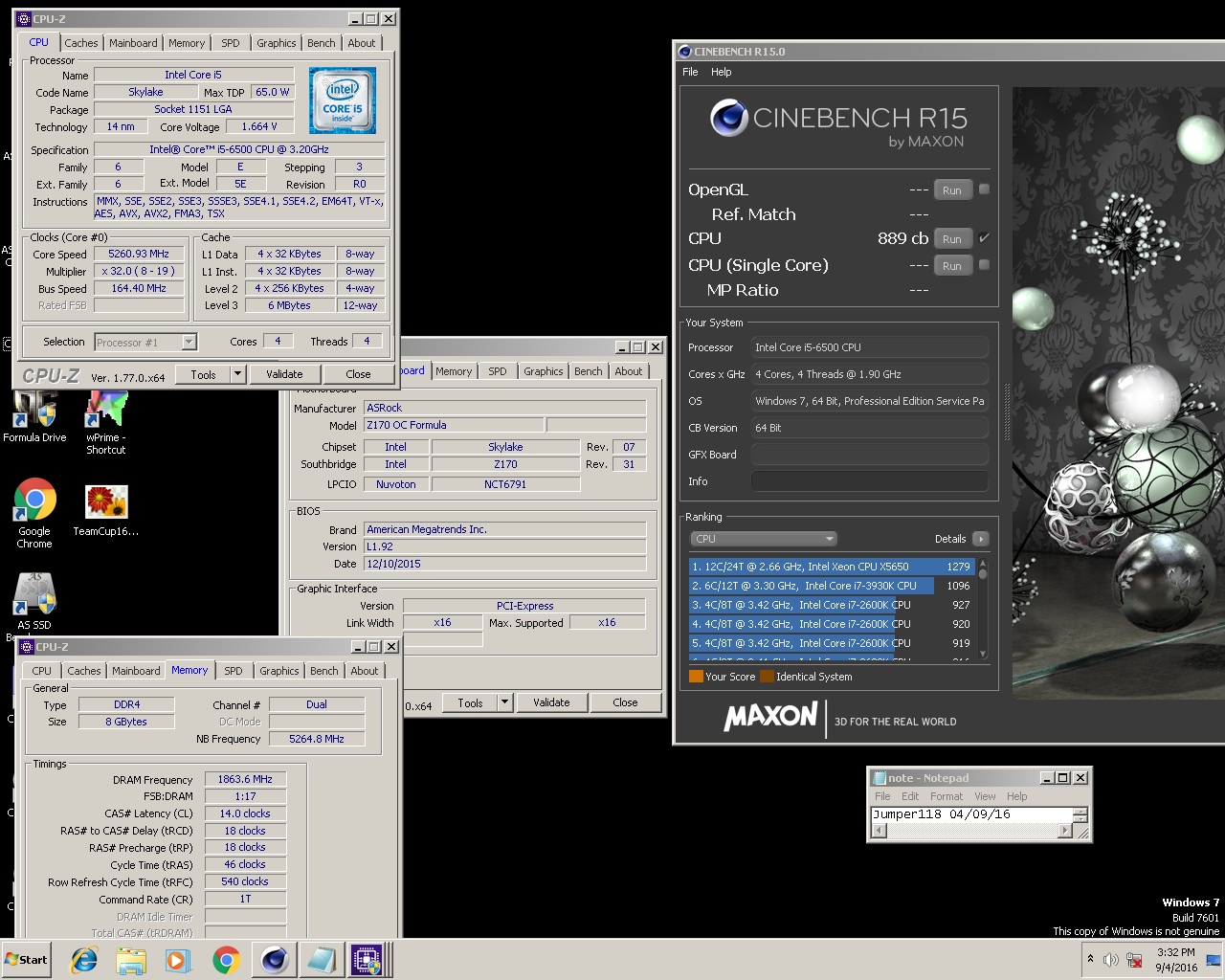Run the CPU benchmark
Screen dimensions: 1225x980
(x=952, y=238)
